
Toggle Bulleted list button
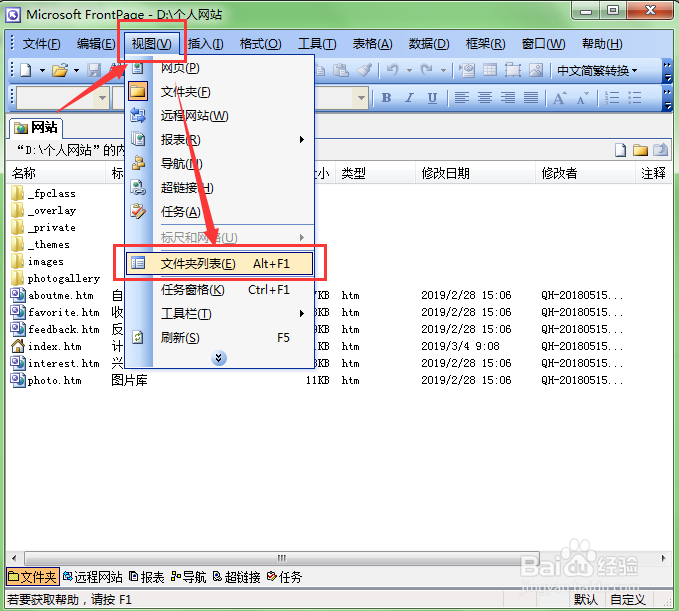point(635,98)
